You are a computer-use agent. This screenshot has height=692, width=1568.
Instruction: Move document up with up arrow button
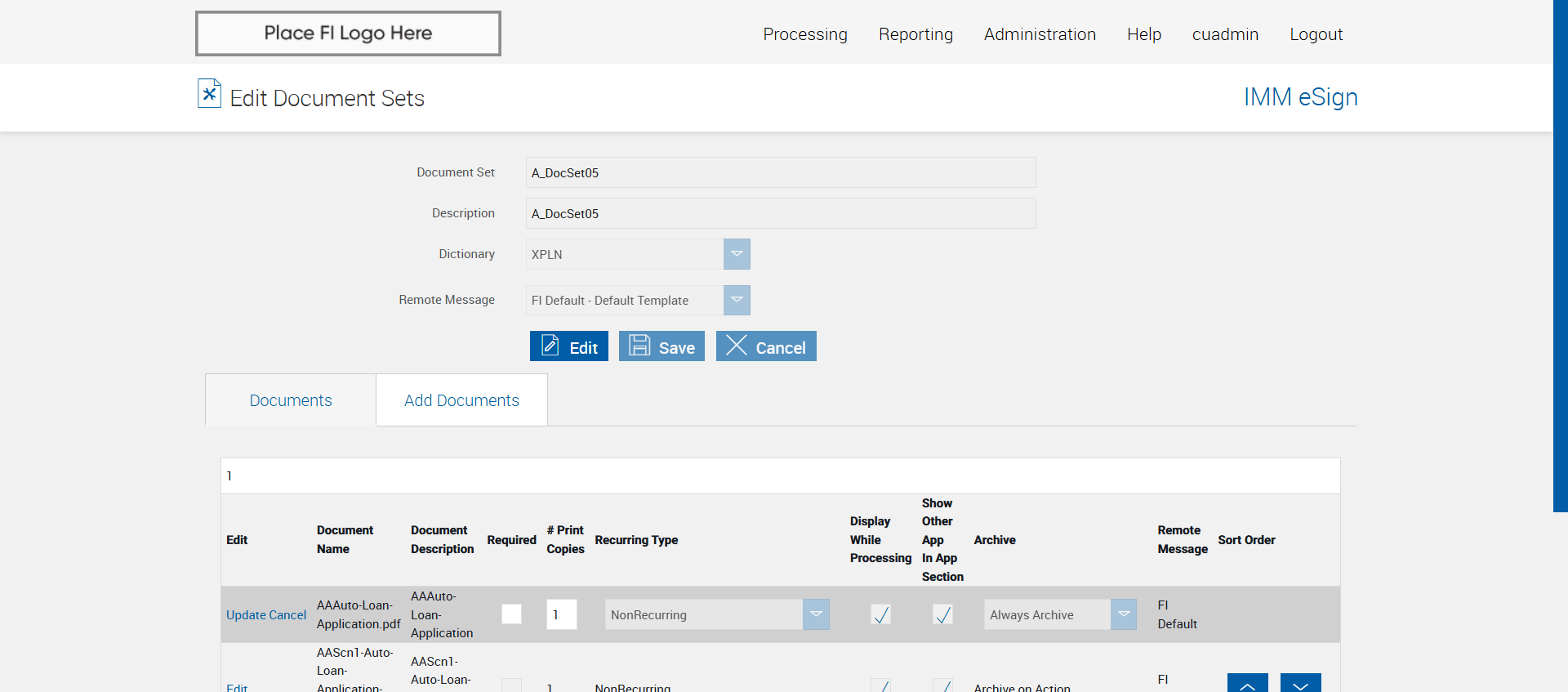pyautogui.click(x=1247, y=684)
